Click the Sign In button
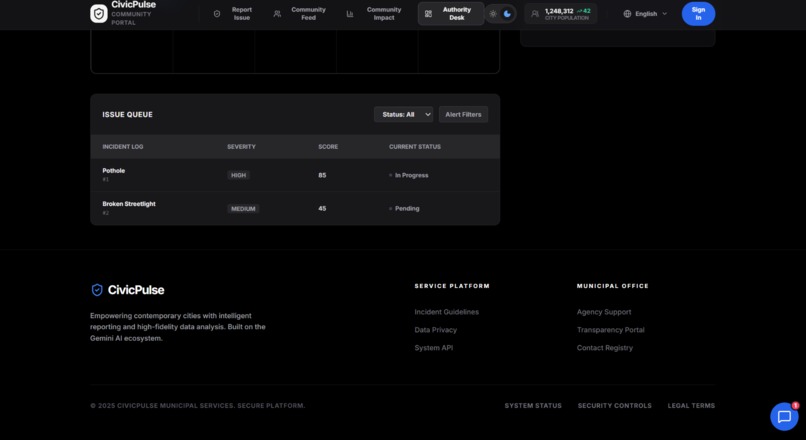The image size is (806, 440). click(x=698, y=14)
